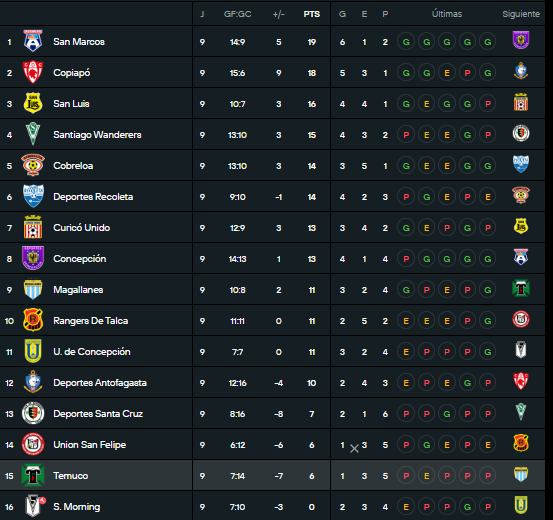The height and width of the screenshot is (520, 553).
Task: Open the Deportes Recoleta team link
Action: coord(93,196)
